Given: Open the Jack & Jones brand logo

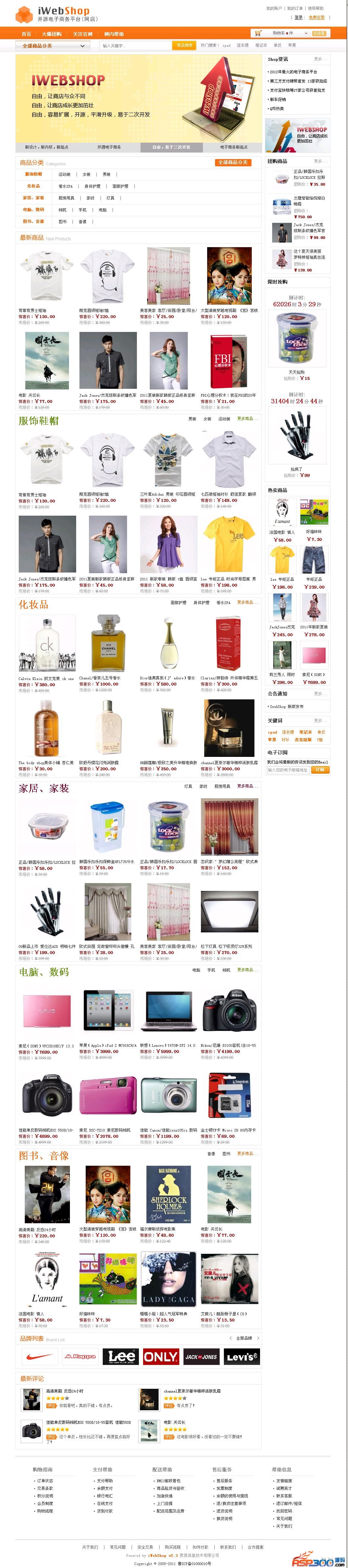Looking at the screenshot, I should (x=201, y=1357).
